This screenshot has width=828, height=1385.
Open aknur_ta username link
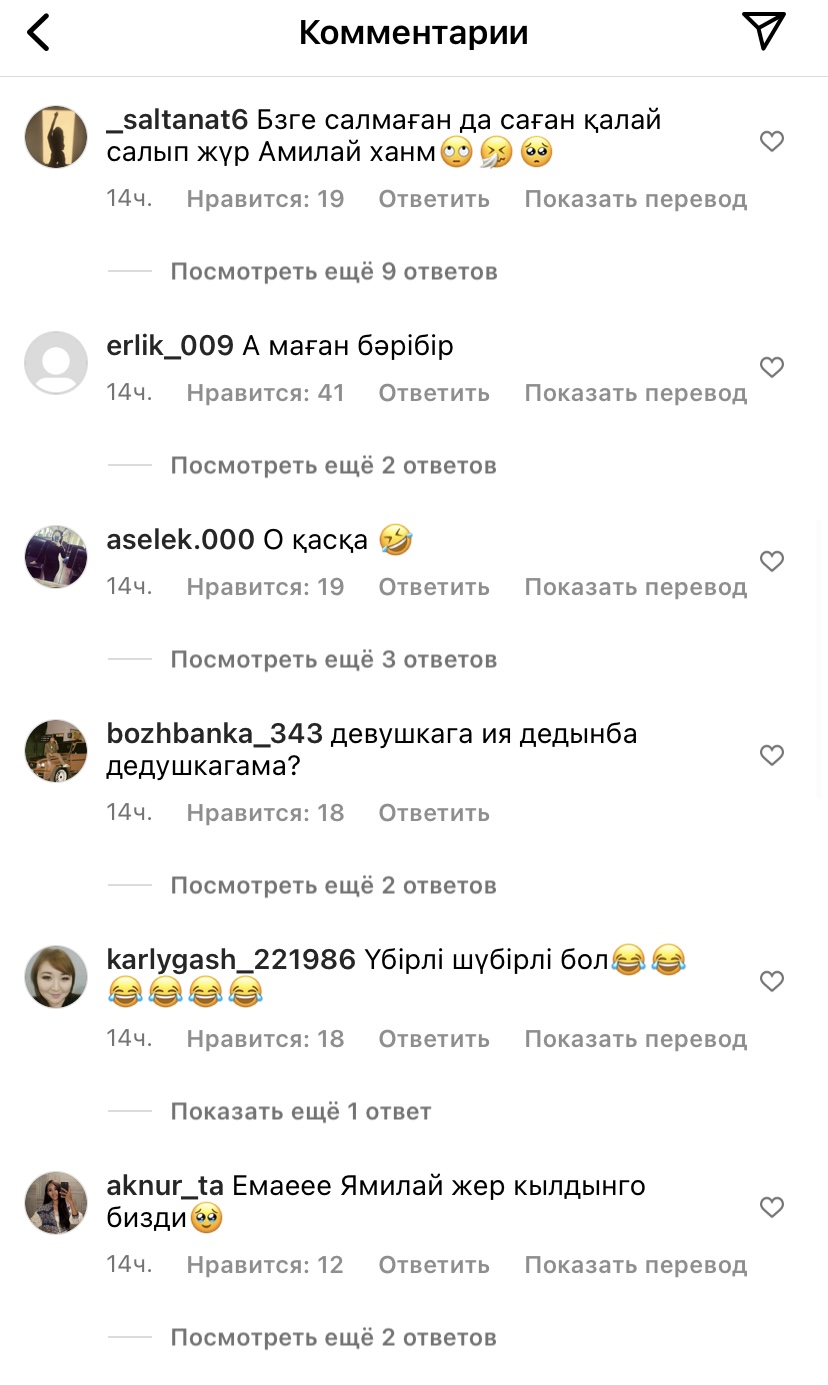click(165, 1187)
